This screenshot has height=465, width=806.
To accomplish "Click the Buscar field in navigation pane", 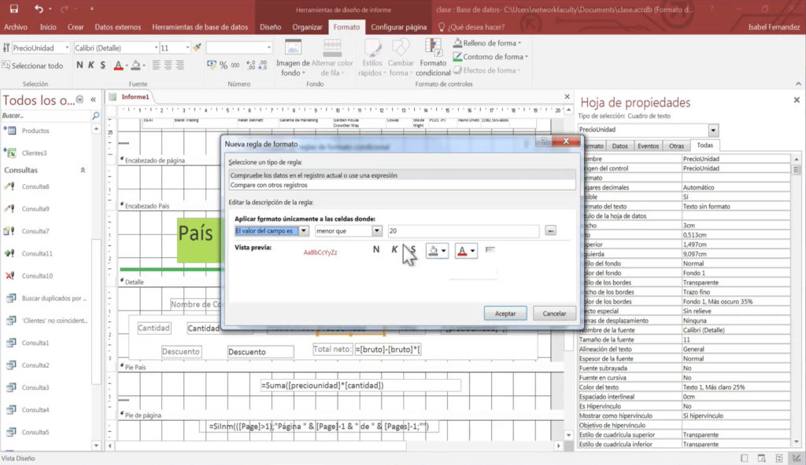I will [45, 116].
